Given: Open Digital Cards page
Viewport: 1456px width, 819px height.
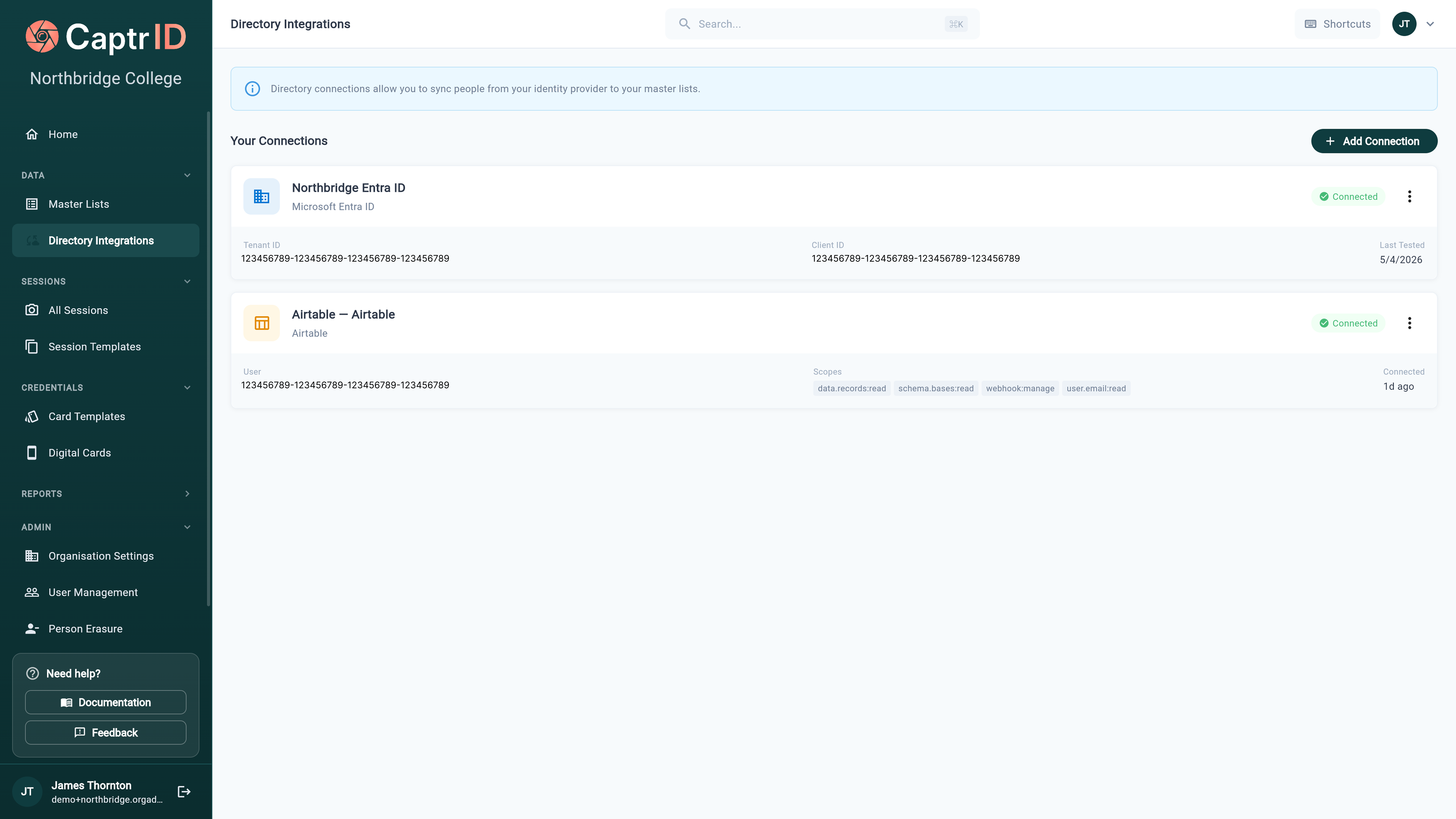Looking at the screenshot, I should coord(106,453).
